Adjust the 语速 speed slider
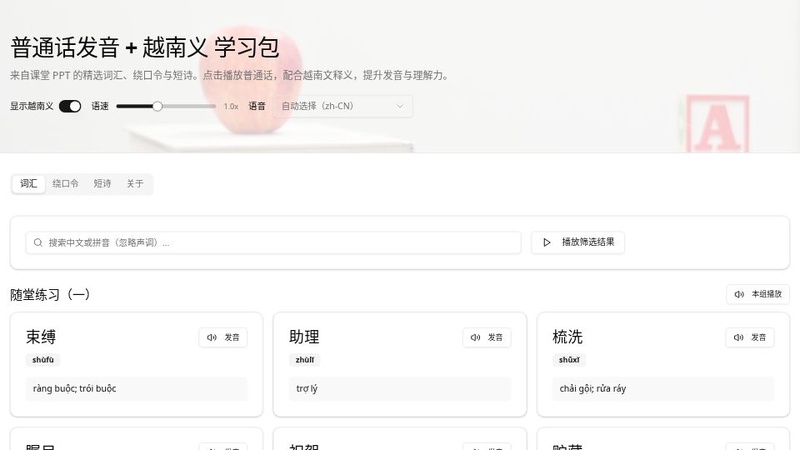Screen dimensions: 800x450 166,106
